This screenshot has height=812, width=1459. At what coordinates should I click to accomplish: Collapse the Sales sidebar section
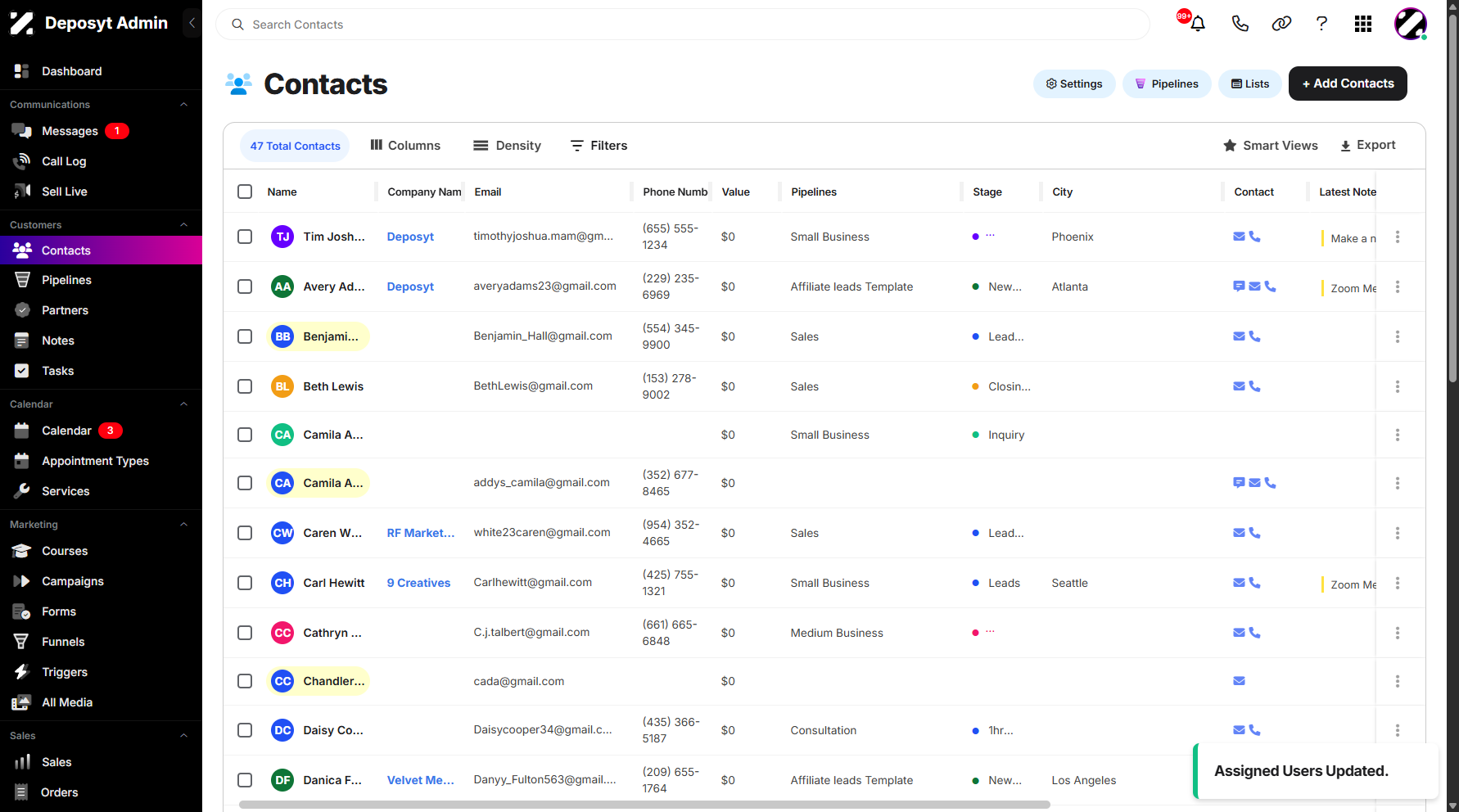(183, 736)
